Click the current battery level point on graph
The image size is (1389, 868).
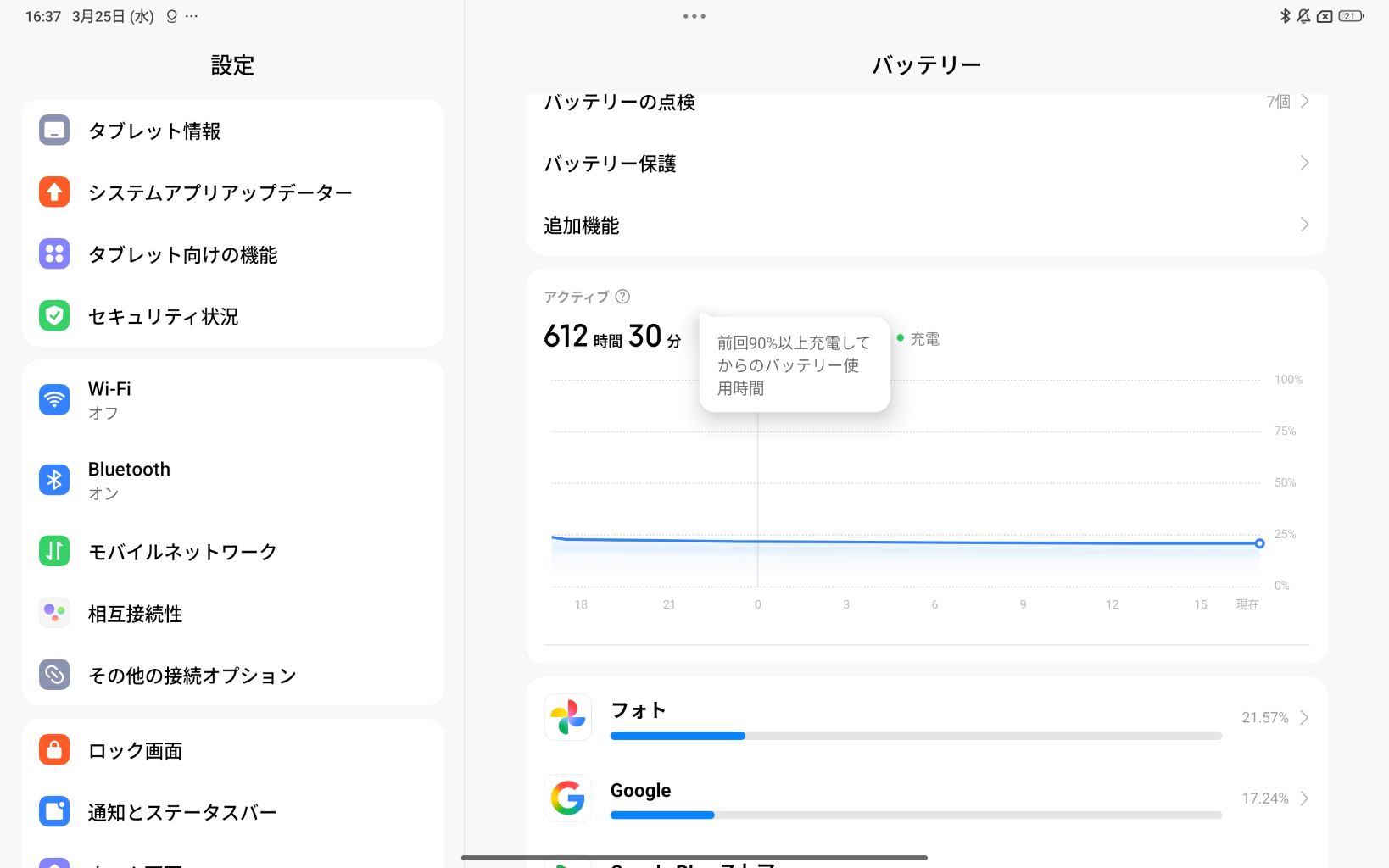[1259, 543]
